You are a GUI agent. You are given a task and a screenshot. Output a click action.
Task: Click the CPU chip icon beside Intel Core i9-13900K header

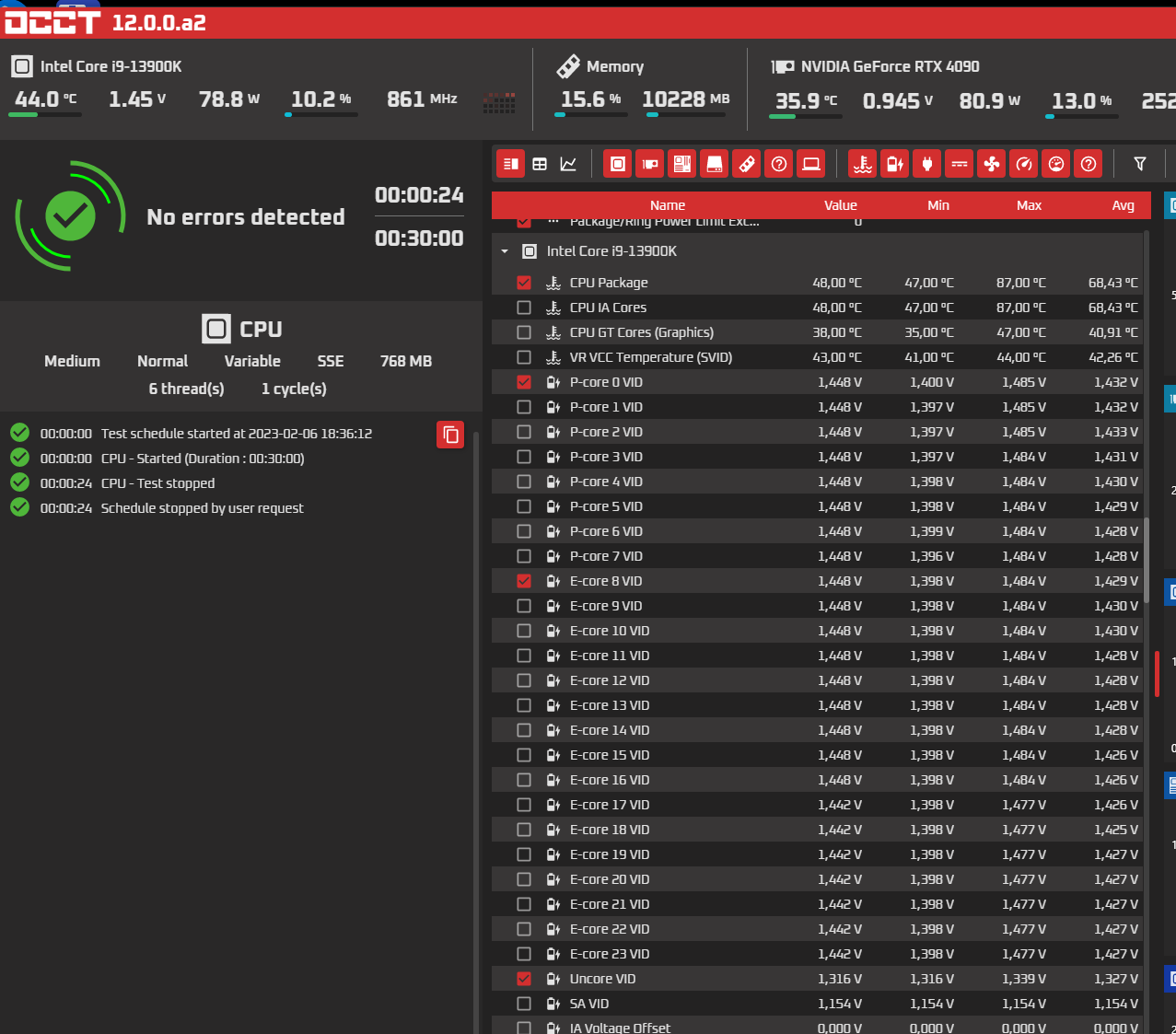click(x=22, y=66)
